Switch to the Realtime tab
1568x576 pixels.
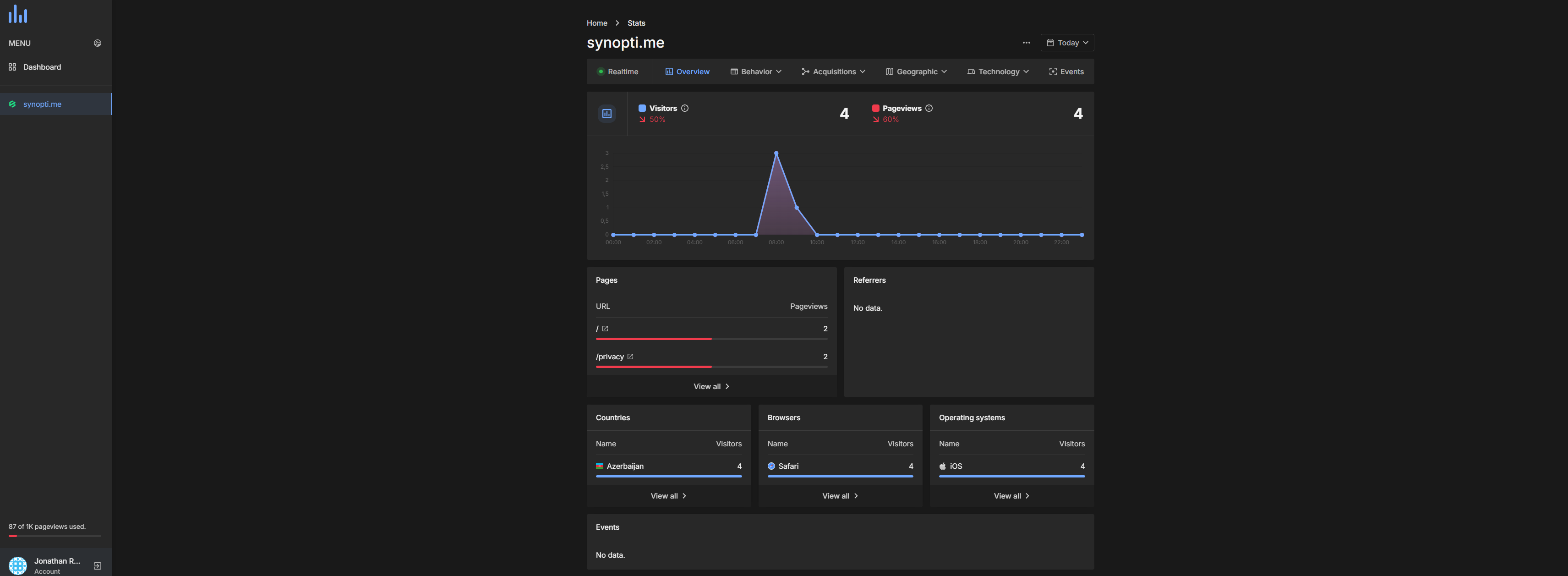coord(618,72)
